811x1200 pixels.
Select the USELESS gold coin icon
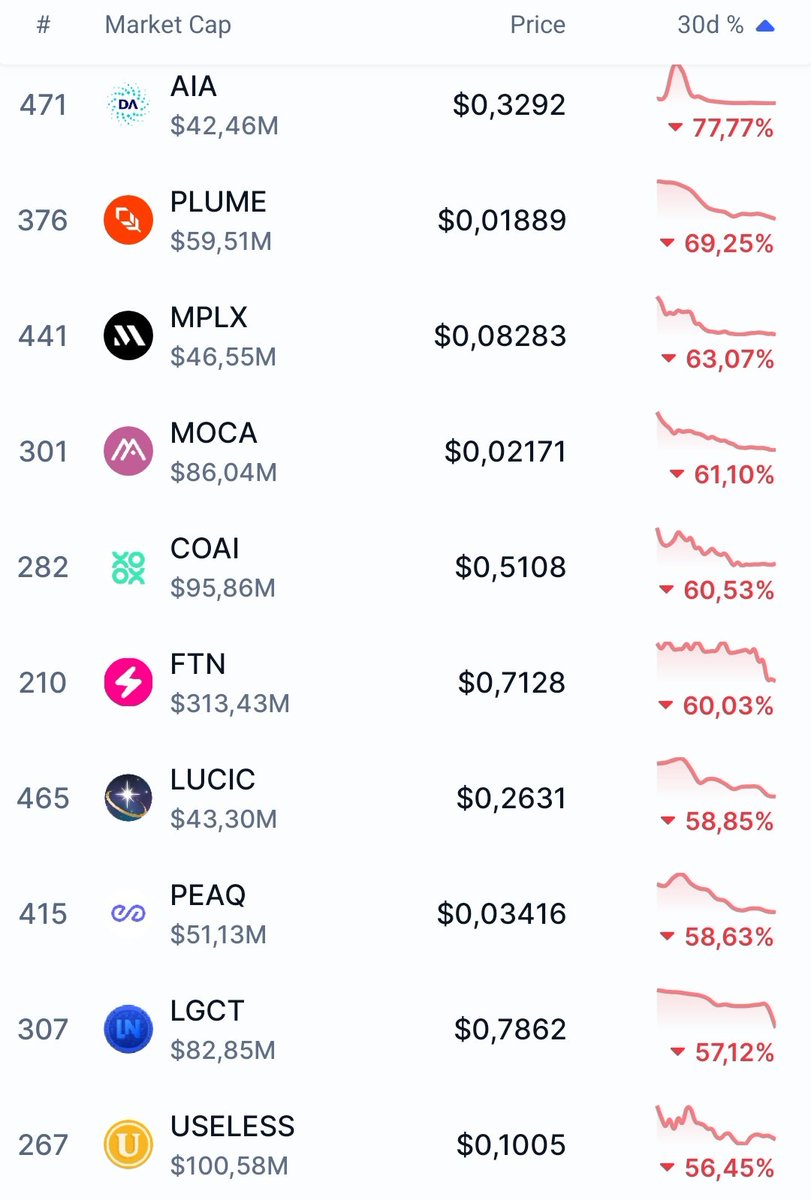[128, 1145]
